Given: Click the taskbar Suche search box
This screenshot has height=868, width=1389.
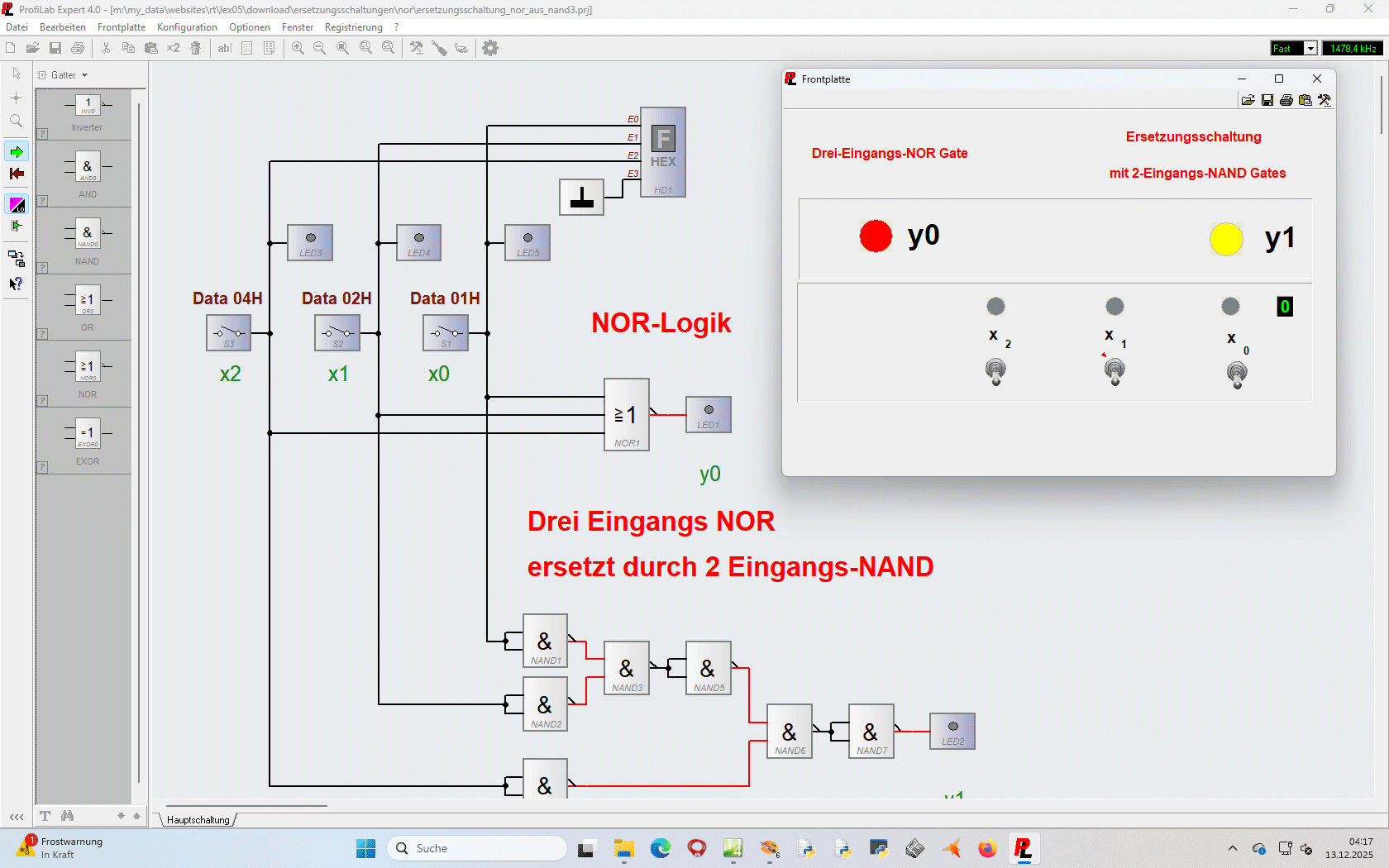Looking at the screenshot, I should tap(476, 848).
